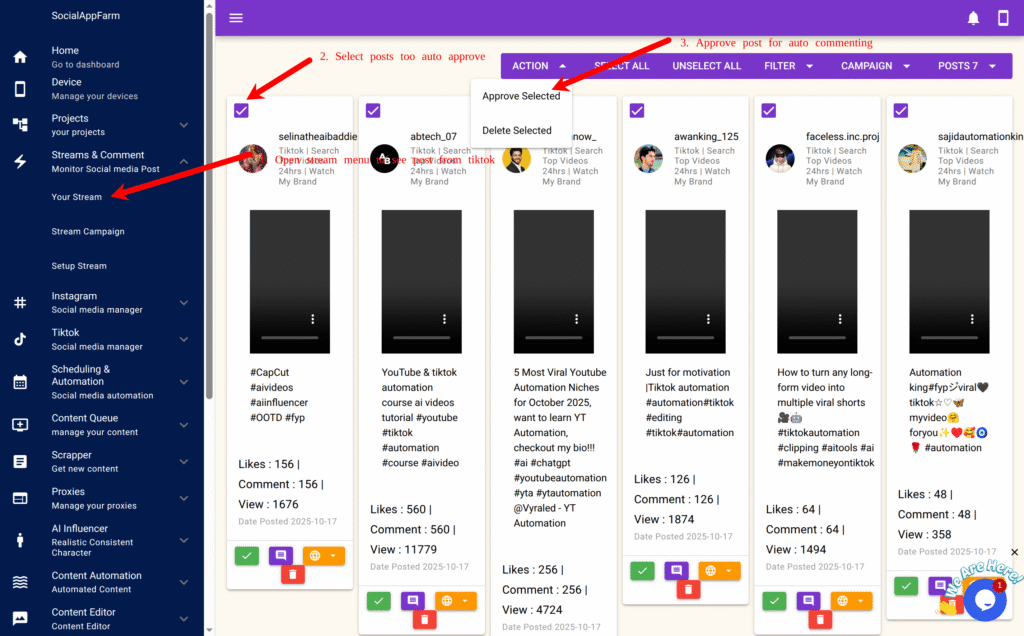
Task: Open Your Stream in sidebar
Action: (x=77, y=197)
